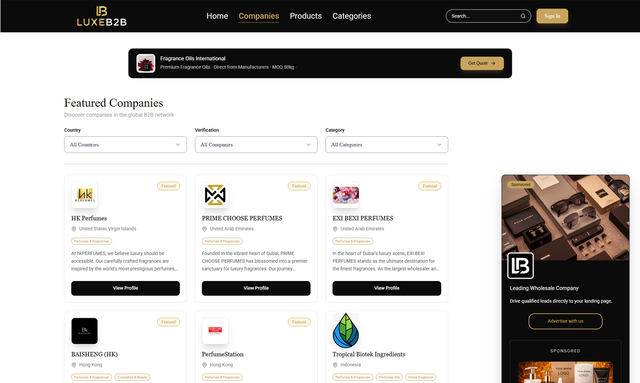Click the search magnifier icon
Image resolution: width=640 pixels, height=383 pixels.
(523, 16)
